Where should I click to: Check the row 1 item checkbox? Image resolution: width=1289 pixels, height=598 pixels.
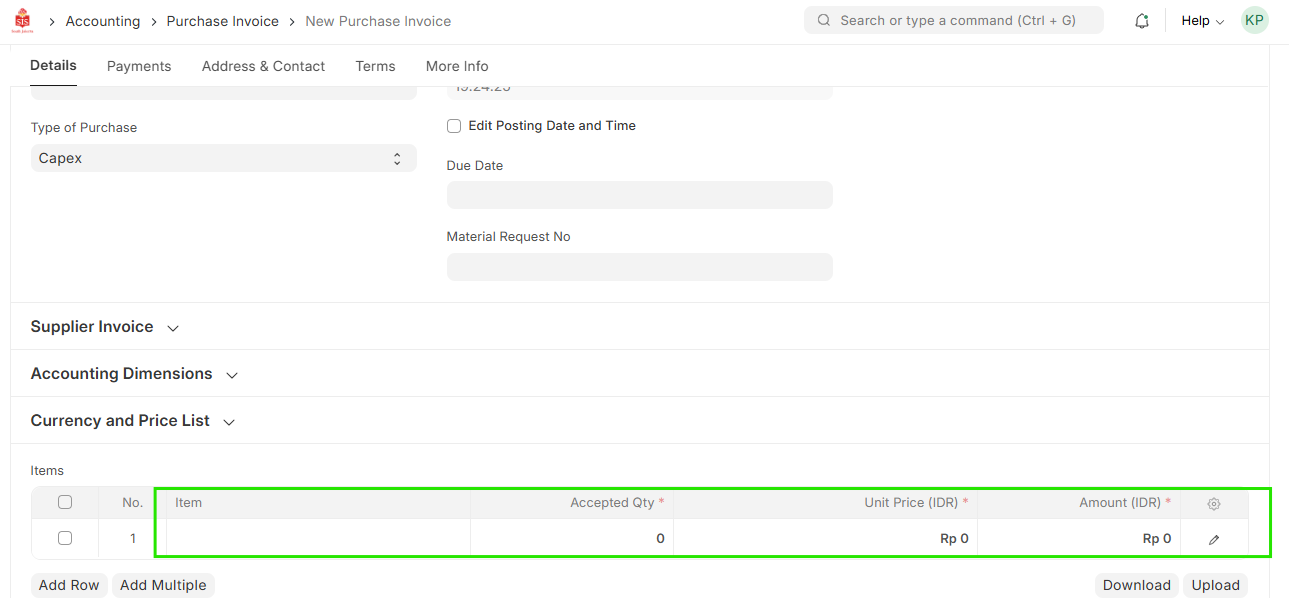click(65, 538)
